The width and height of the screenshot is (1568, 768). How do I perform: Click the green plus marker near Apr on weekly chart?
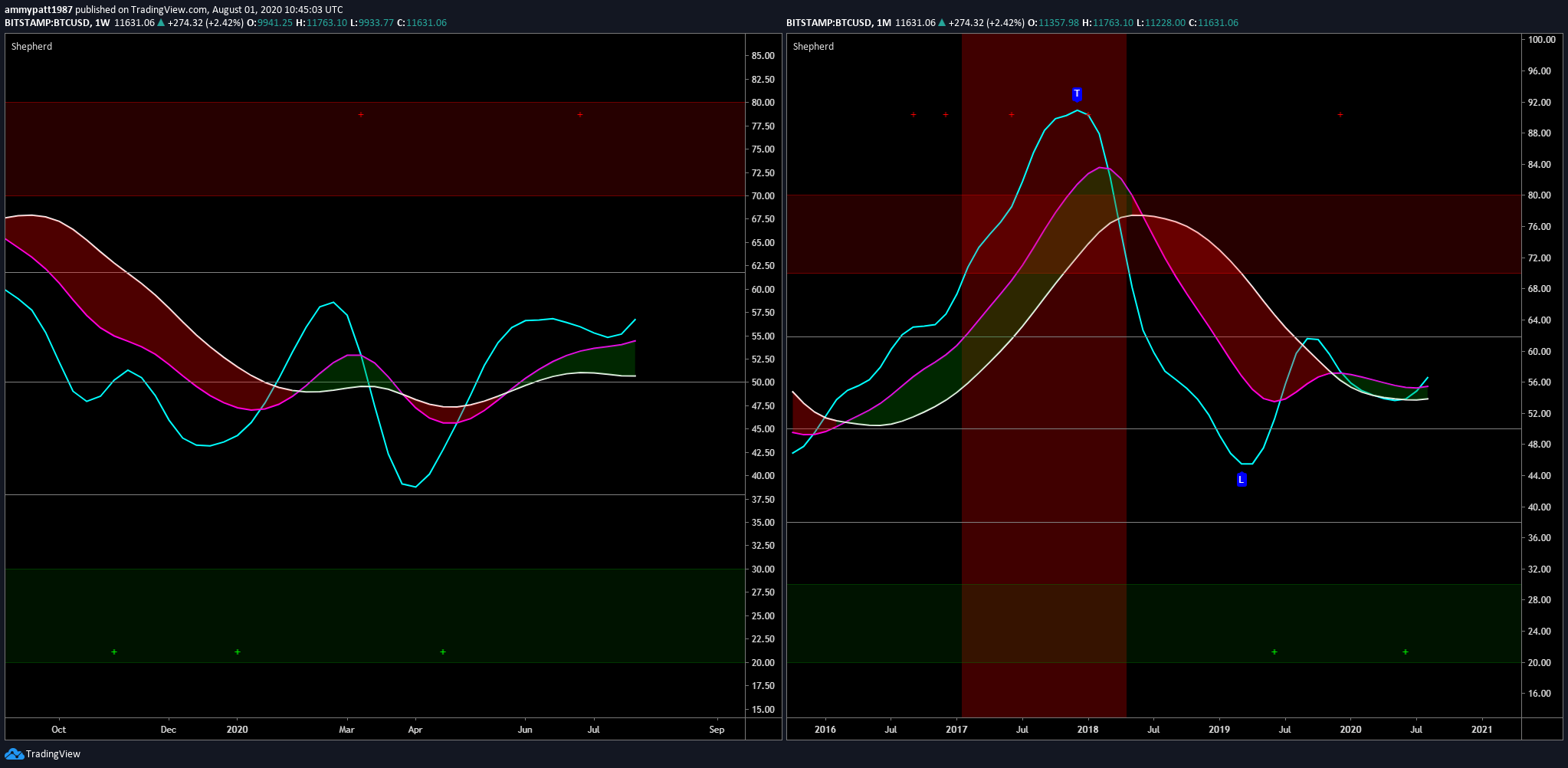[443, 652]
